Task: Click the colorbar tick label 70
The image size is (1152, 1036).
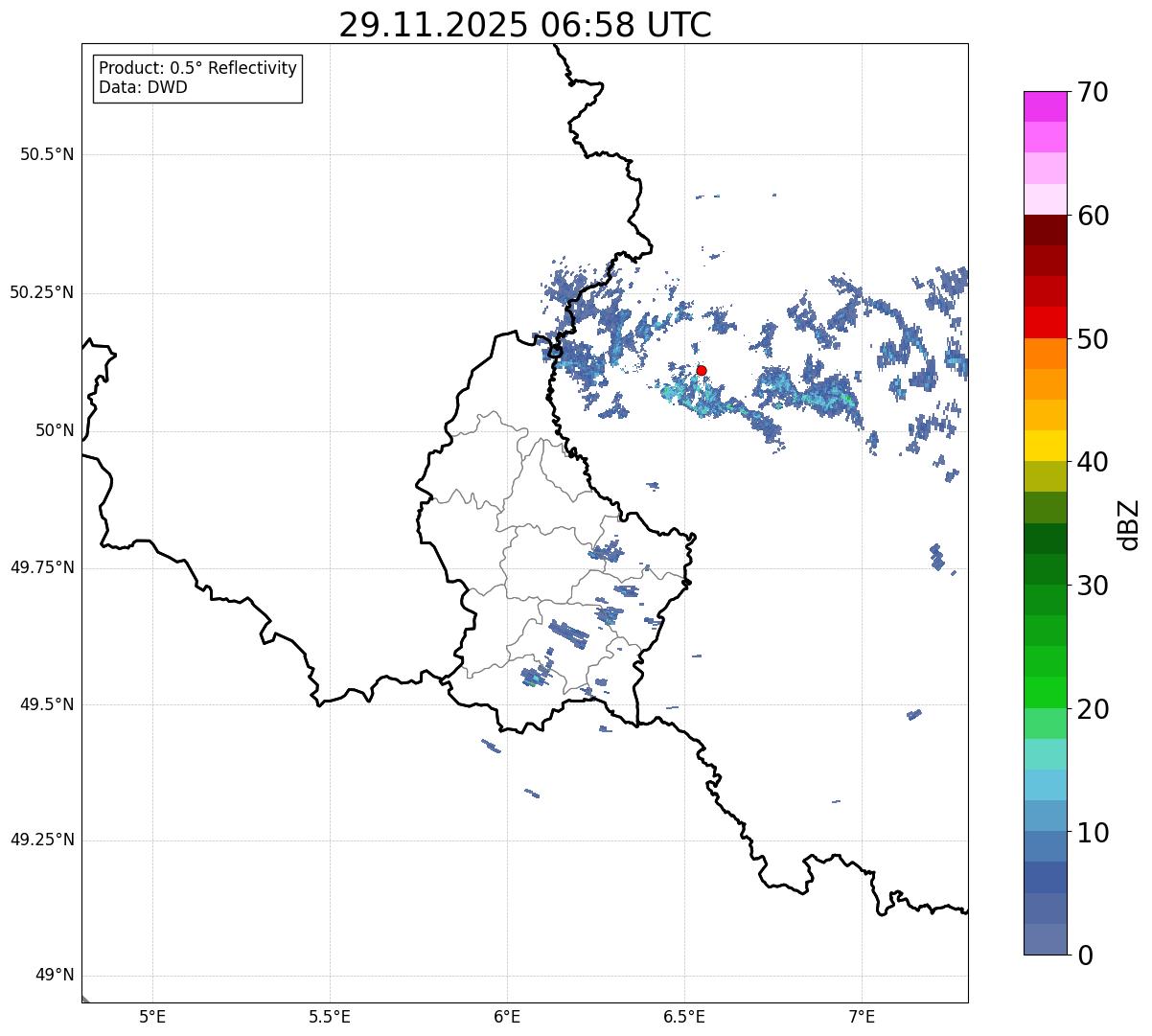Action: pos(1093,92)
